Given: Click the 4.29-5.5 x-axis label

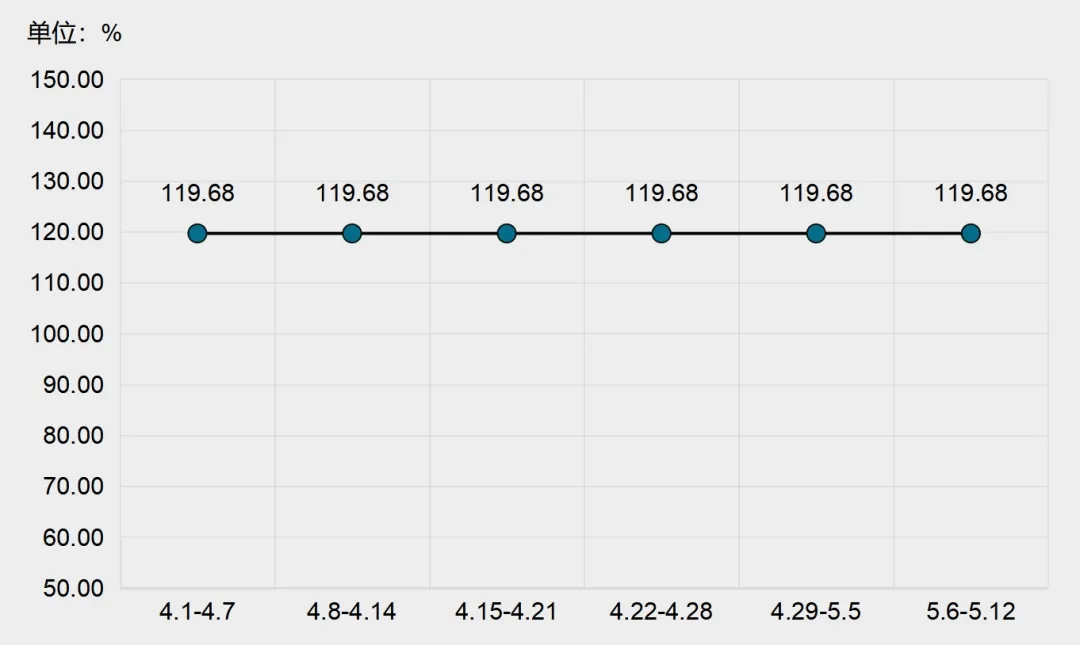Looking at the screenshot, I should click(816, 612).
